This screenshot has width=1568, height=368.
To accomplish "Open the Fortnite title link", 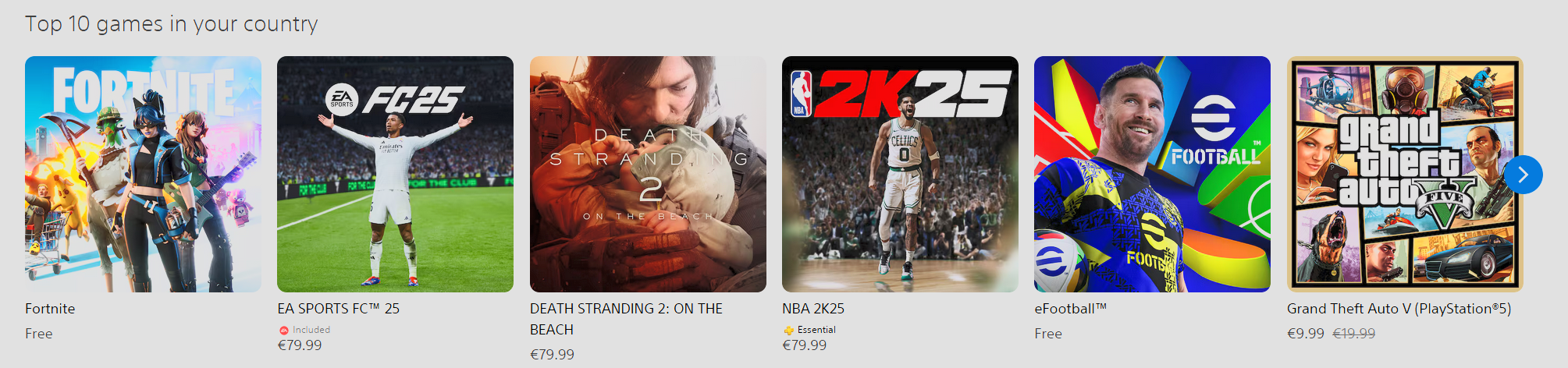I will [x=50, y=309].
